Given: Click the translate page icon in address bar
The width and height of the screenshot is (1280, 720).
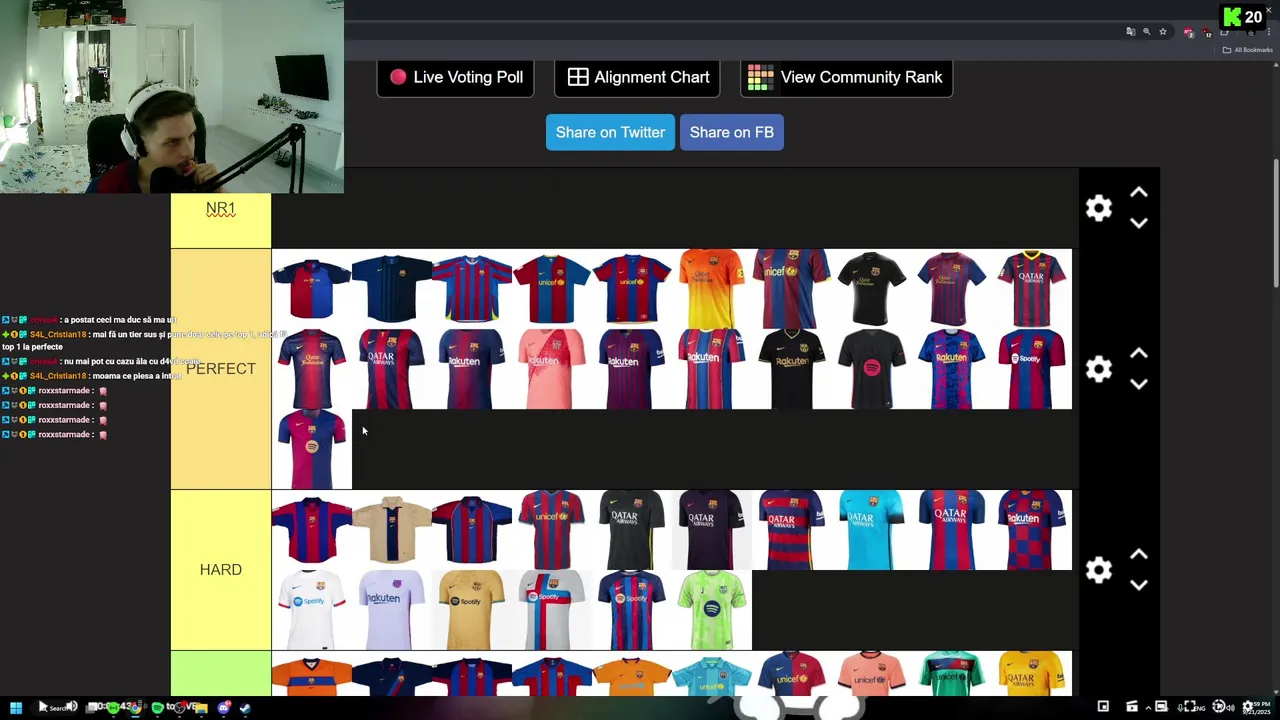Looking at the screenshot, I should click(1131, 32).
